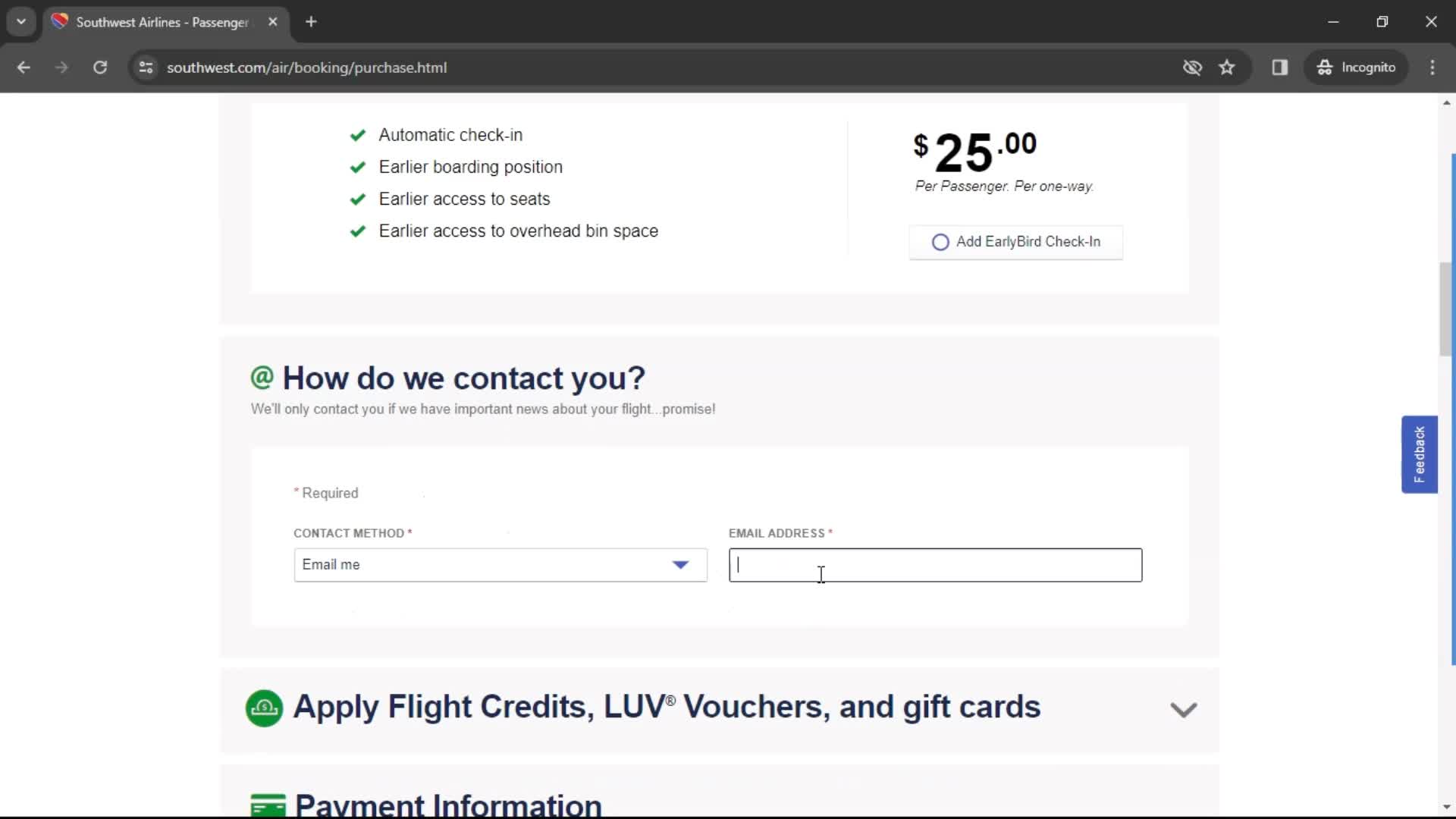
Task: Select the EarlyBird Check-In radio button
Action: point(939,241)
